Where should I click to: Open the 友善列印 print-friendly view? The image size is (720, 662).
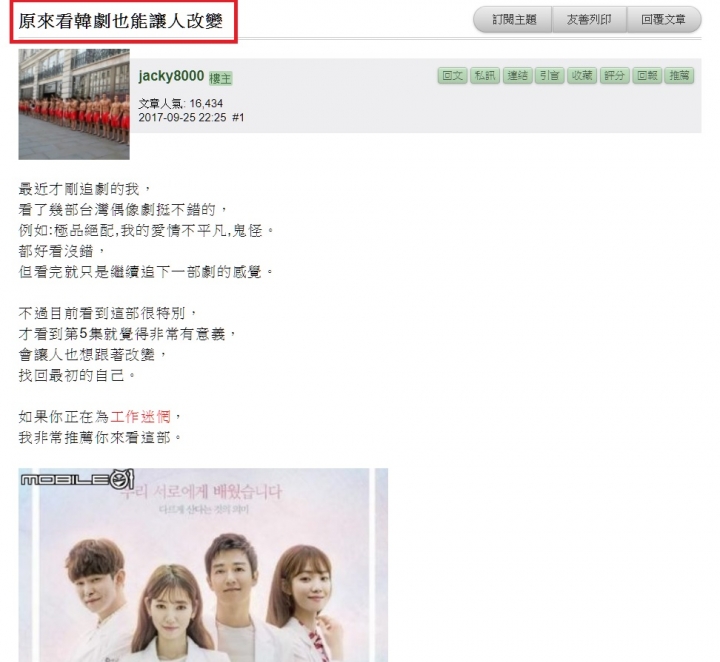[x=589, y=20]
